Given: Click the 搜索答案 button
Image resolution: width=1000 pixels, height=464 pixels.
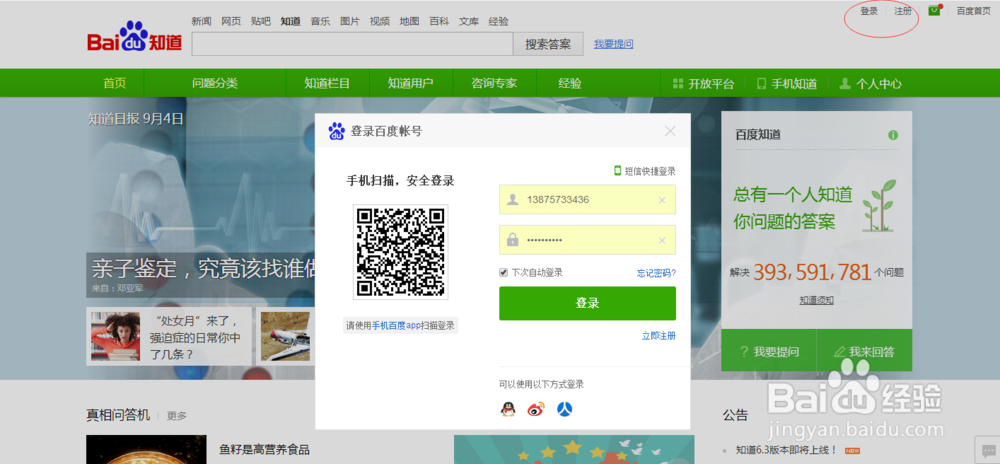Looking at the screenshot, I should coord(548,44).
